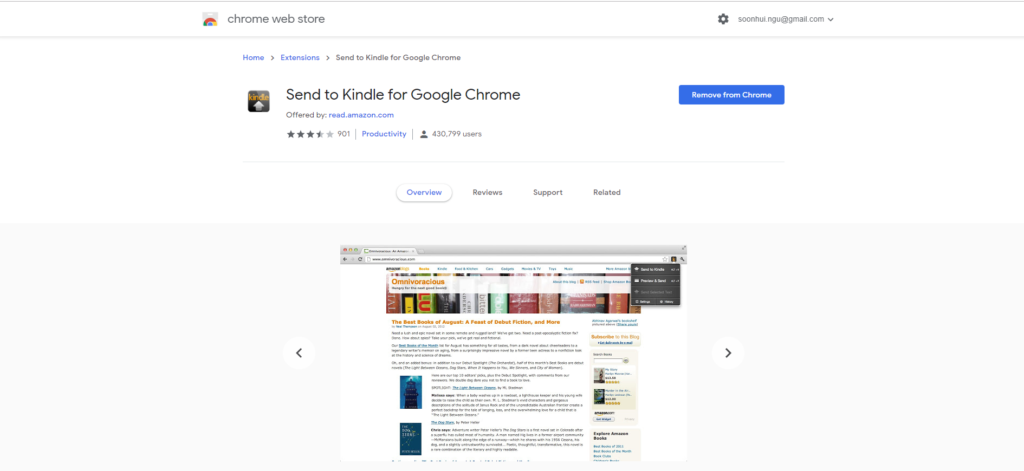Click the breadcrumb chevron after Home

tap(272, 57)
